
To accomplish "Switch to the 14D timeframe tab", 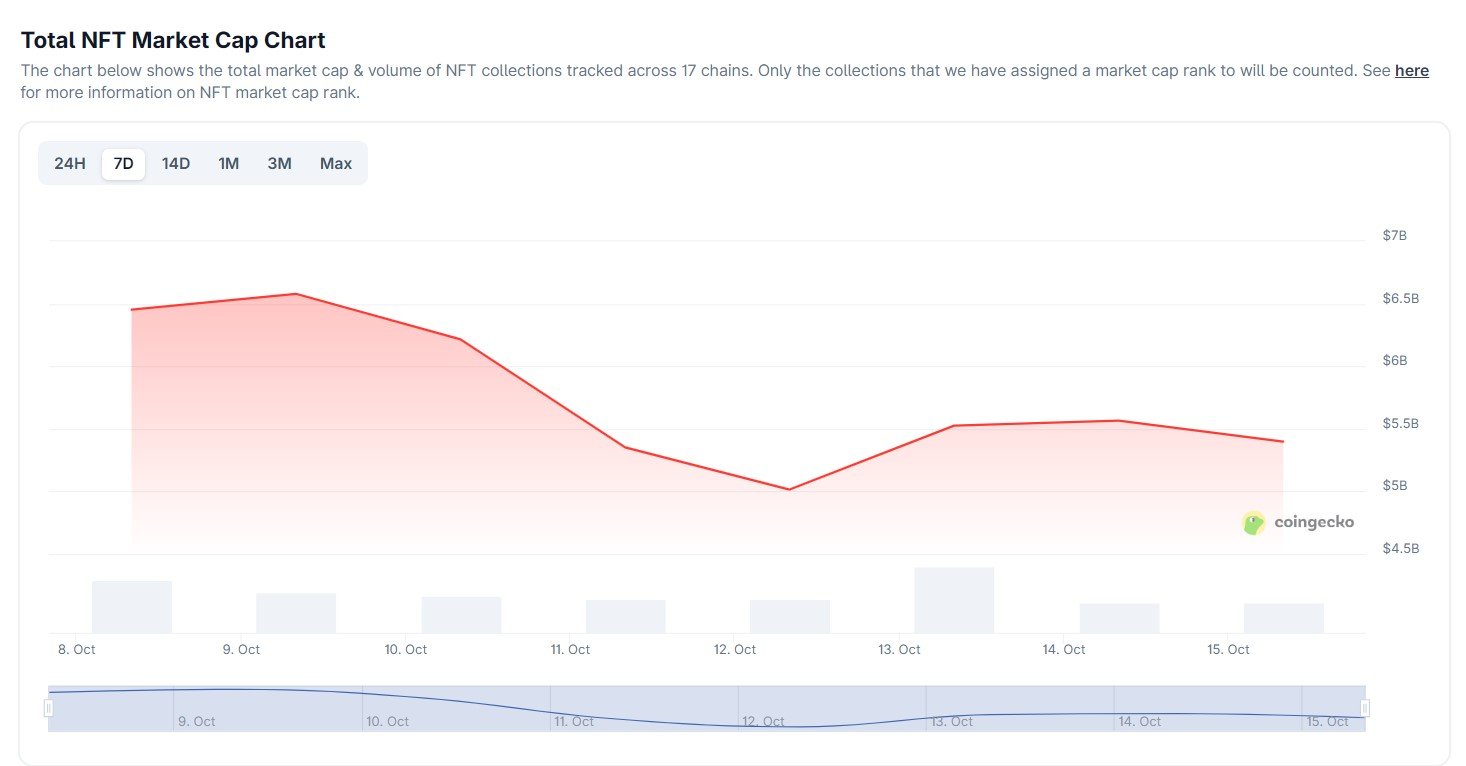I will pyautogui.click(x=175, y=163).
